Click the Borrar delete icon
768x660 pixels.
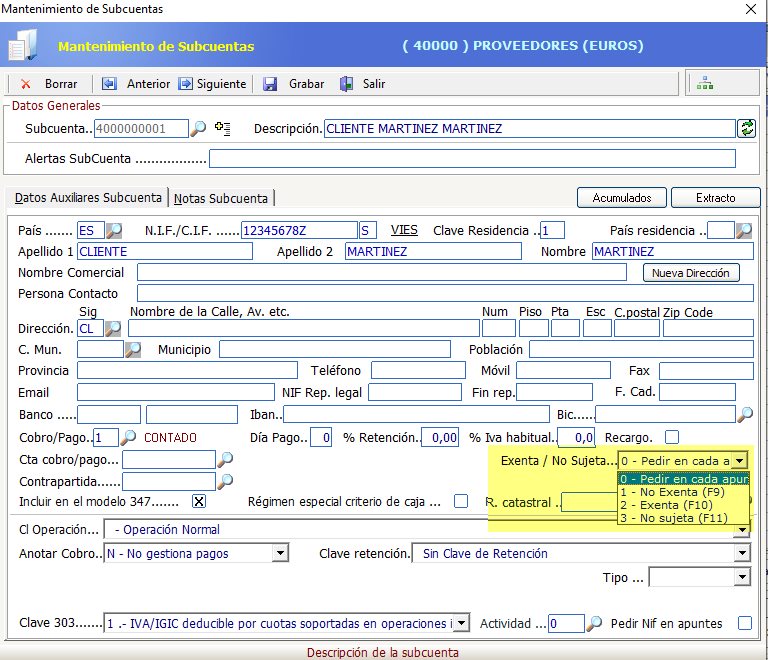[25, 84]
